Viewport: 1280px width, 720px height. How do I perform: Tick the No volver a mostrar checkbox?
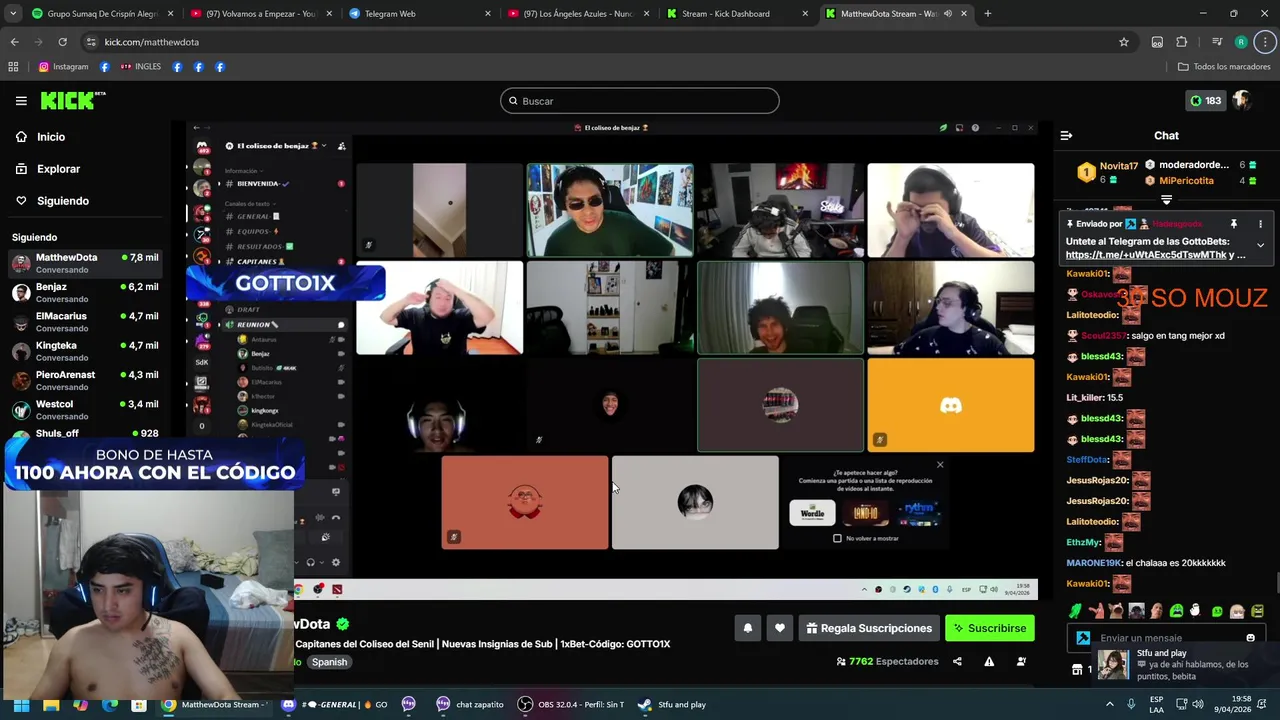coord(838,538)
